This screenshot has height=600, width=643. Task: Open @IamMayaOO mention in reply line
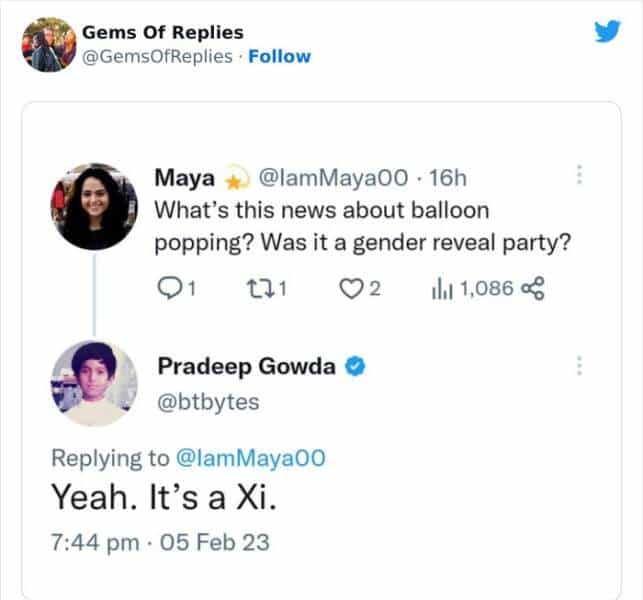[x=250, y=458]
